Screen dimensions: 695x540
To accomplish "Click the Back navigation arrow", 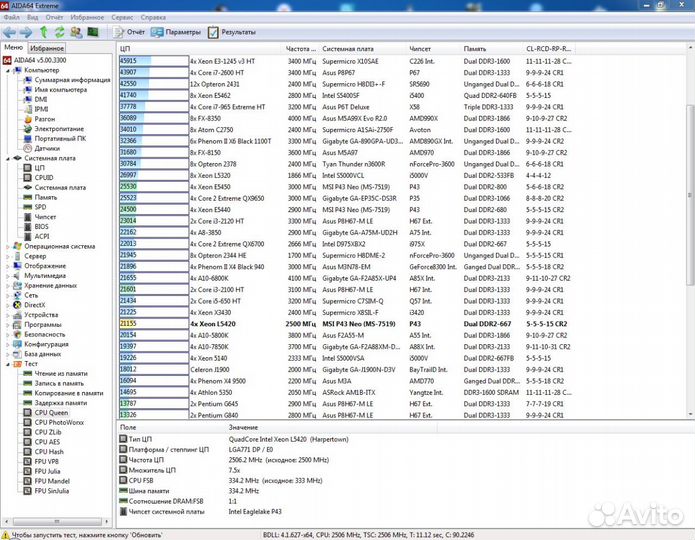I will pyautogui.click(x=9, y=32).
